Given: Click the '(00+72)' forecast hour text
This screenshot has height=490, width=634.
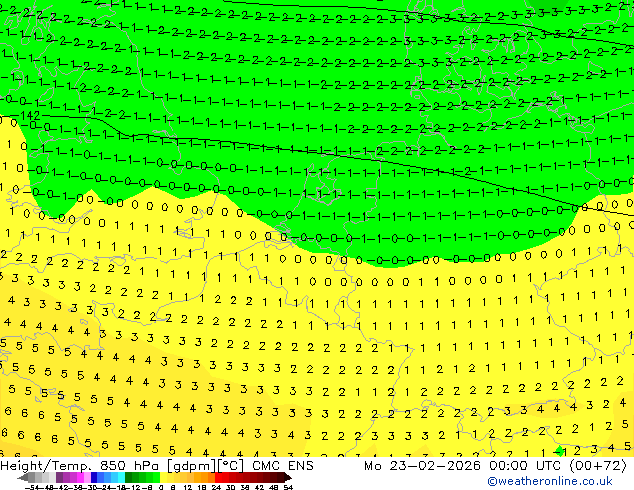Looking at the screenshot, I should click(598, 466).
